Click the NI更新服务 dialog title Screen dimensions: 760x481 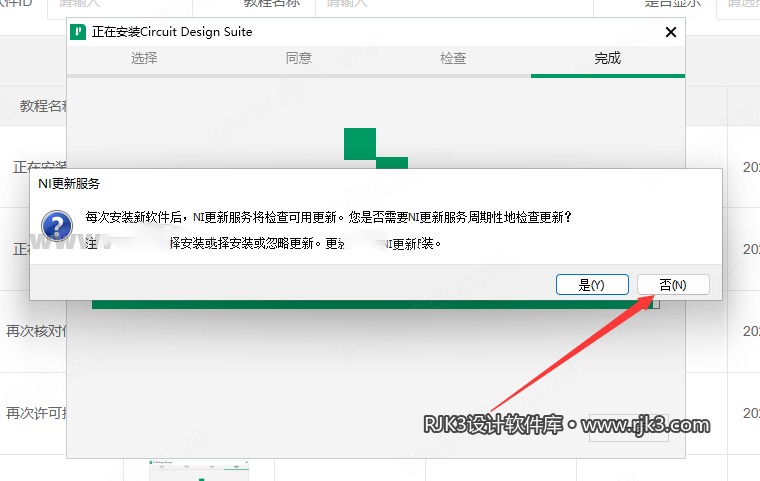(69, 184)
